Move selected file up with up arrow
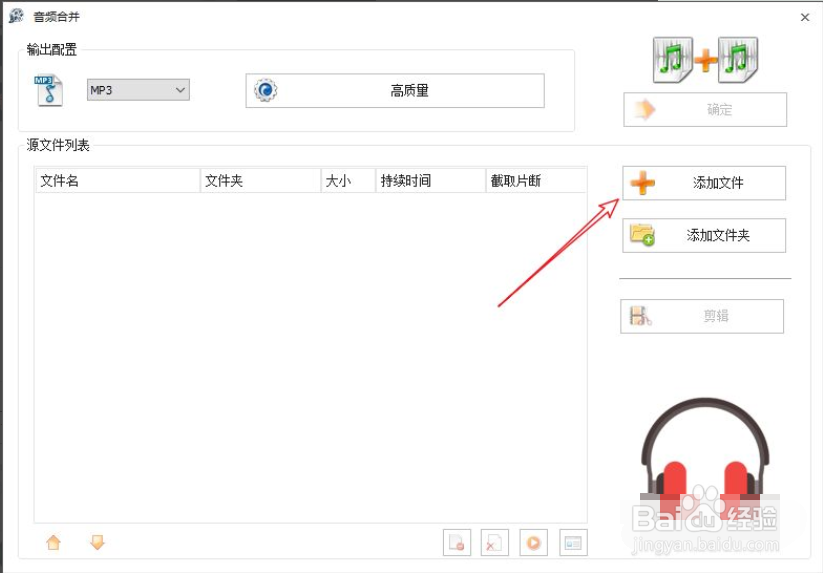 [54, 542]
